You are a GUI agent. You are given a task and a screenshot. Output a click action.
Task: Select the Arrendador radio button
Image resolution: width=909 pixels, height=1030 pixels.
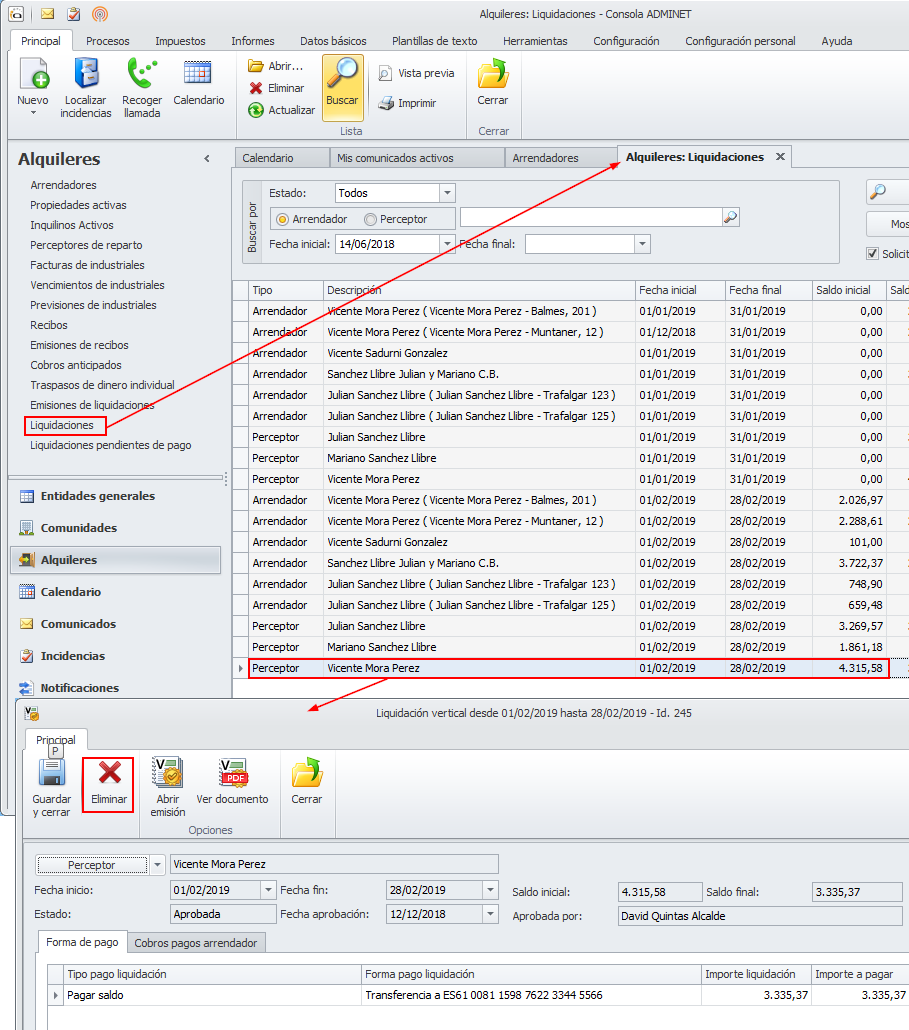[282, 219]
